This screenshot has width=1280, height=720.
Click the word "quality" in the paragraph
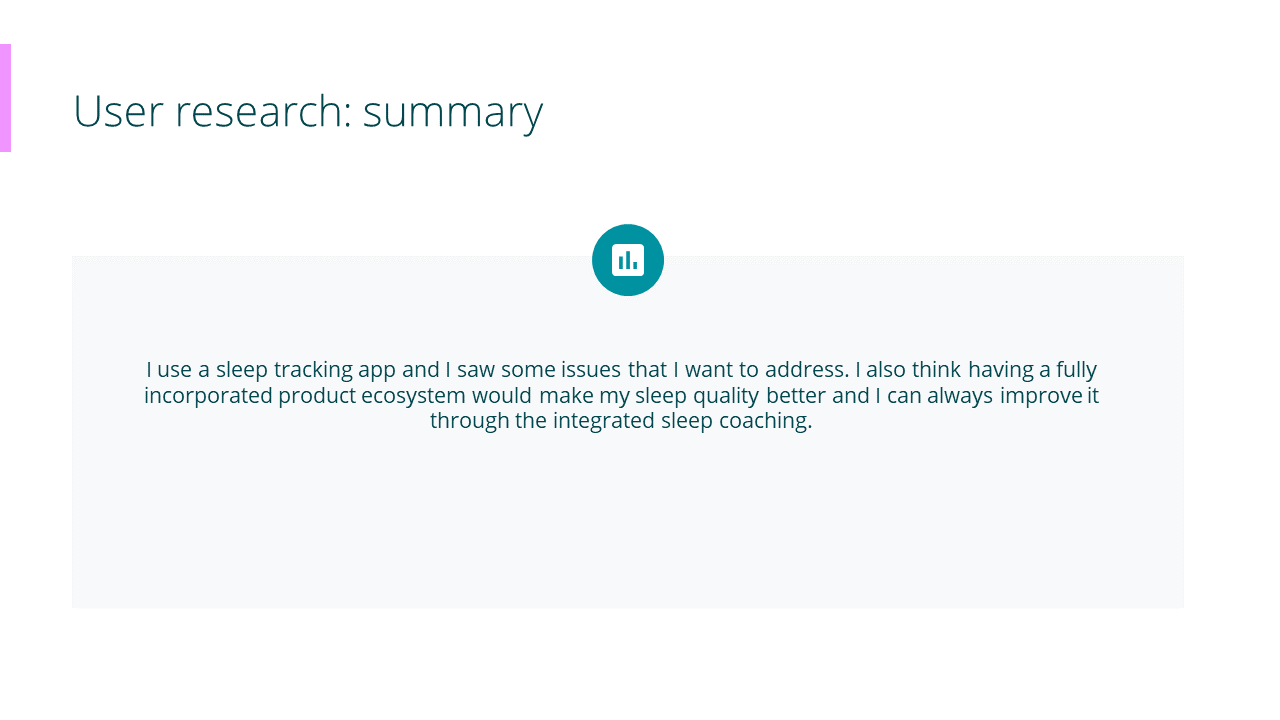tap(727, 395)
